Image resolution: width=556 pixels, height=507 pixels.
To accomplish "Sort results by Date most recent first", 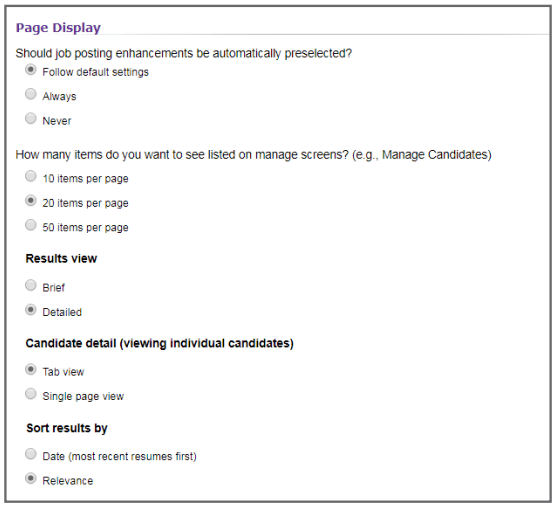I will pos(31,454).
